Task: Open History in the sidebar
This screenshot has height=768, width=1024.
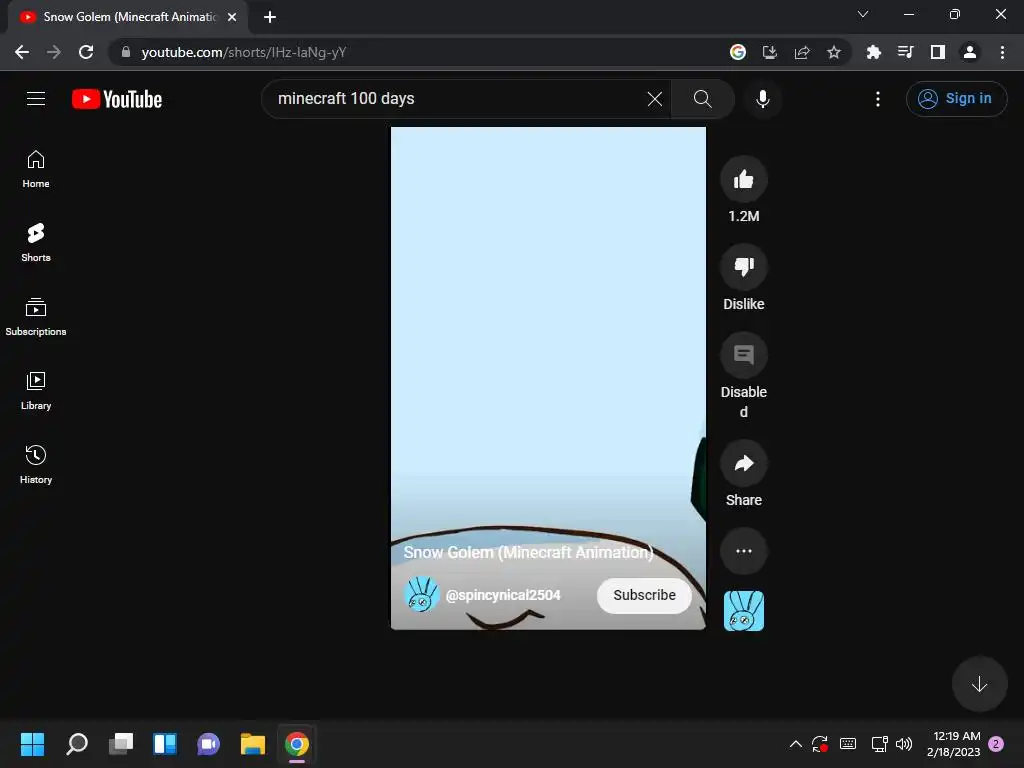Action: pos(36,464)
